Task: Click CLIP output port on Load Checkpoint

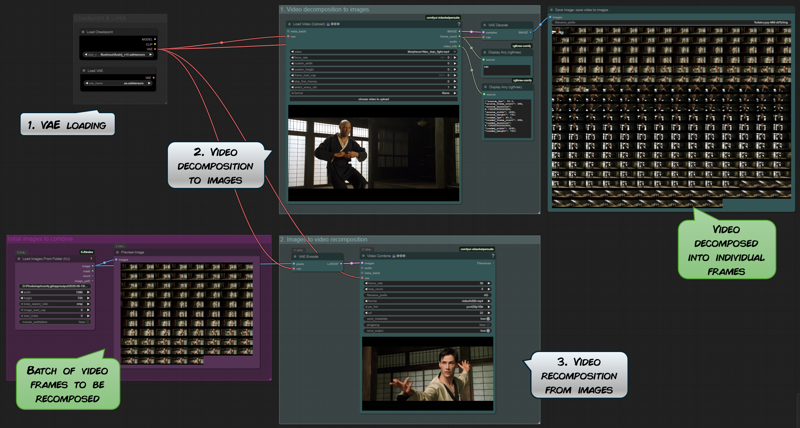Action: click(155, 44)
